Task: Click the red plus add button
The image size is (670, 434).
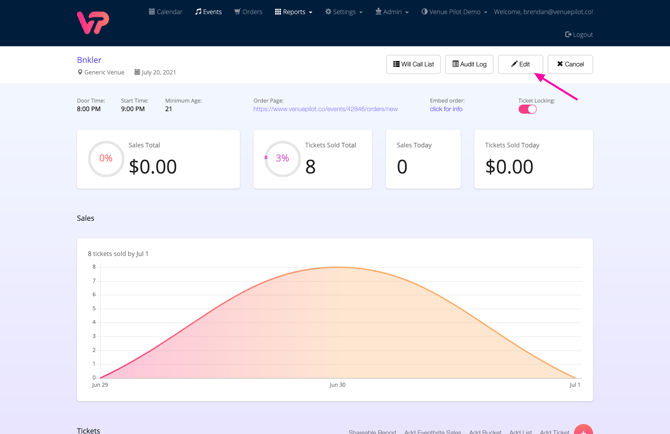Action: tap(583, 430)
